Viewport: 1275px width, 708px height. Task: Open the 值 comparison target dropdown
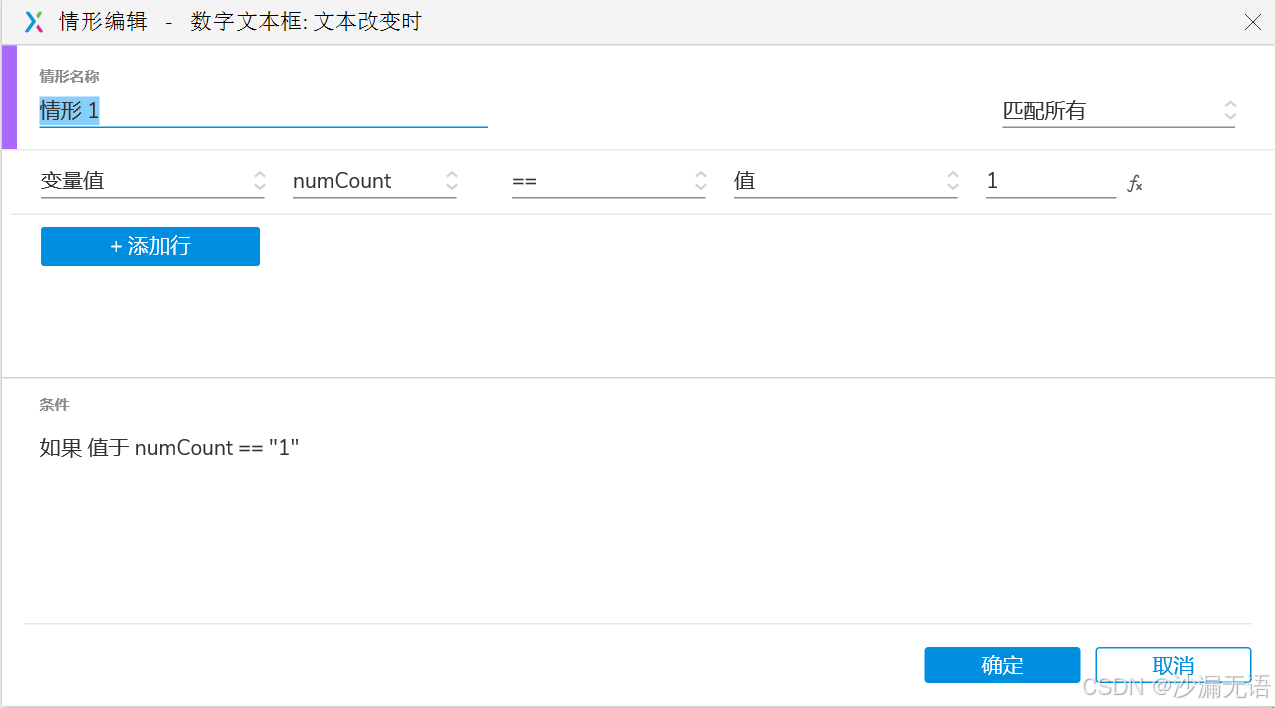[x=846, y=181]
